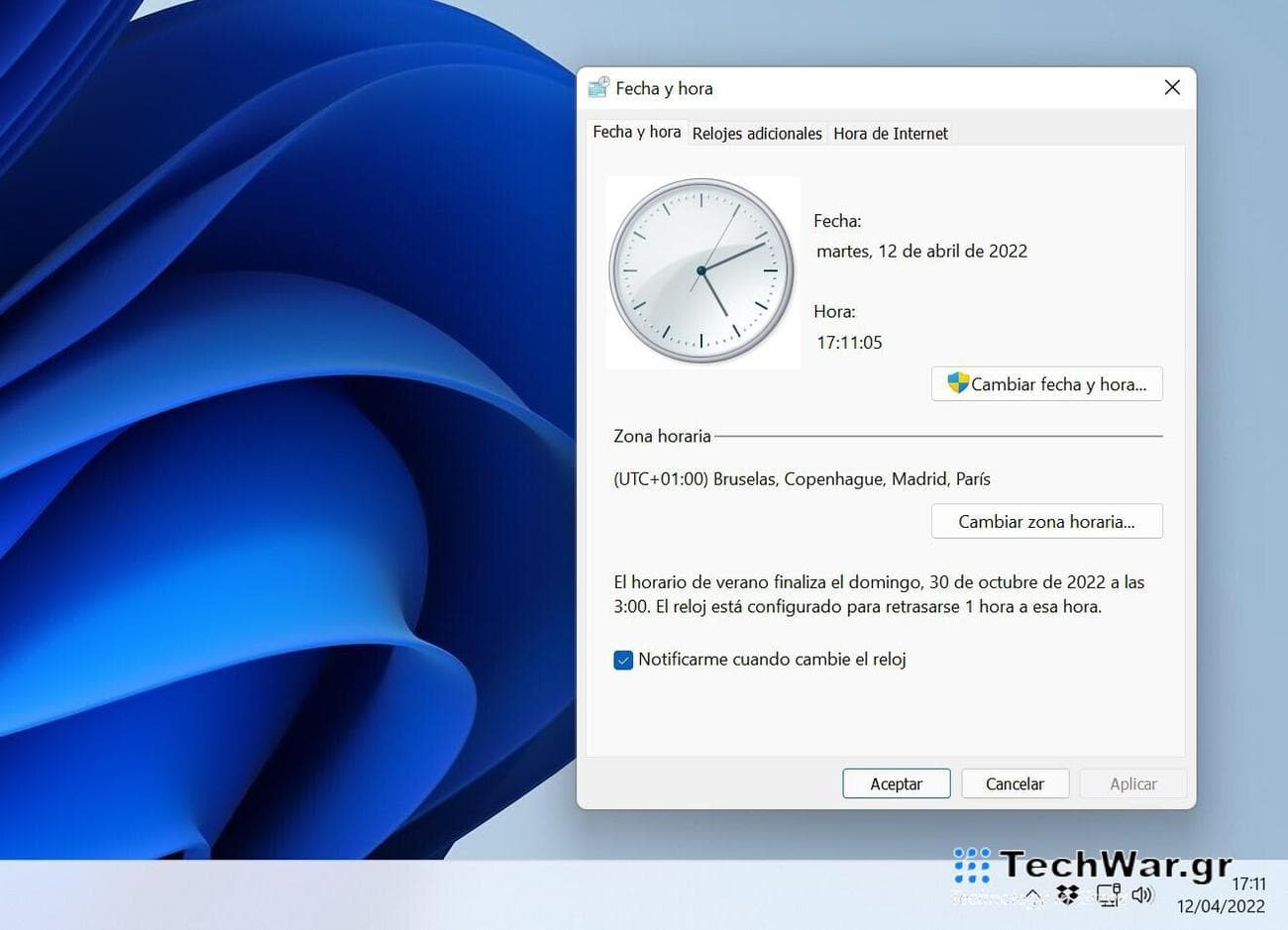Click the network icon in the system tray

pyautogui.click(x=1108, y=894)
